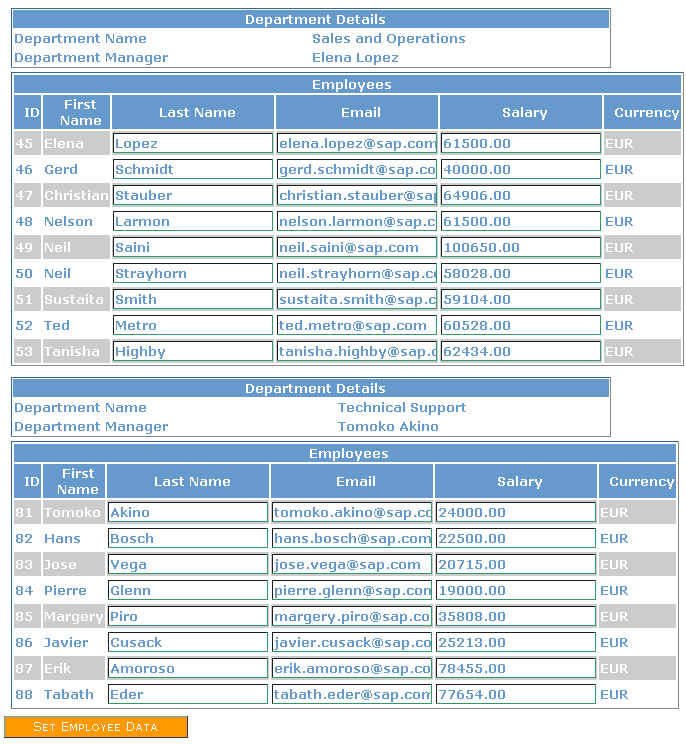Image resolution: width=686 pixels, height=744 pixels.
Task: Select email field for margery.piro
Action: coord(352,617)
